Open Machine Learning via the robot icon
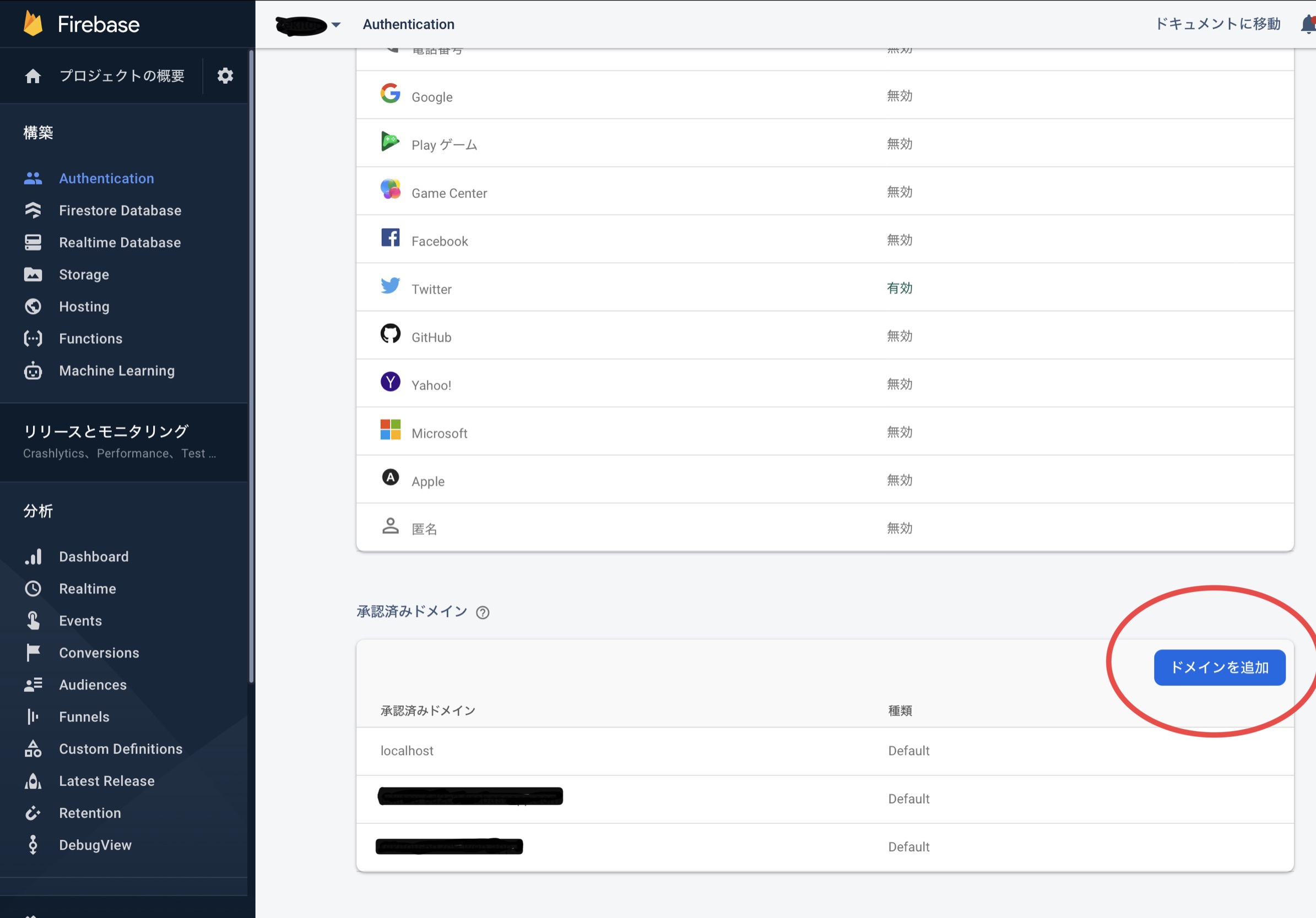The image size is (1316, 918). (x=33, y=370)
